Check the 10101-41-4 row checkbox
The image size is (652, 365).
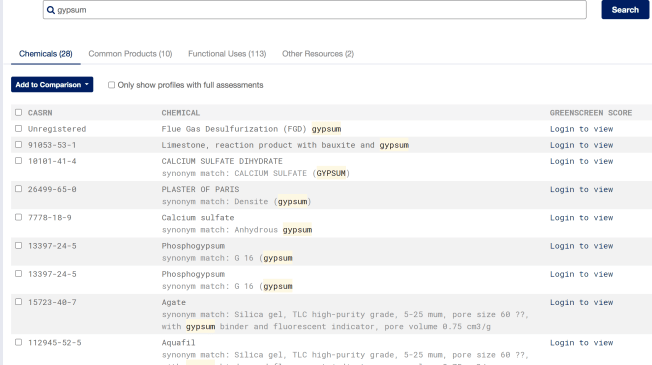click(18, 160)
